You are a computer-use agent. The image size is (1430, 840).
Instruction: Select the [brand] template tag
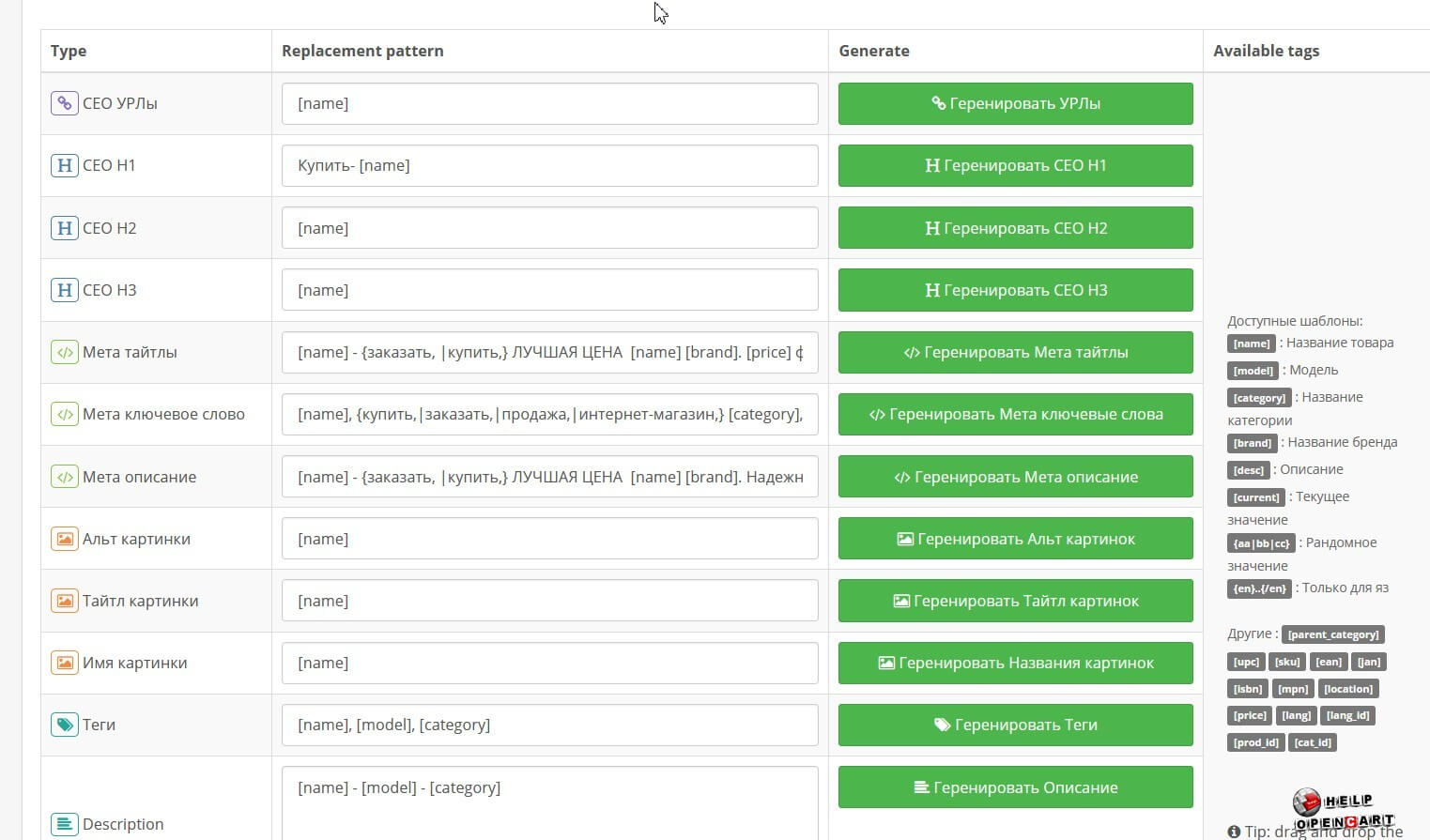1252,443
